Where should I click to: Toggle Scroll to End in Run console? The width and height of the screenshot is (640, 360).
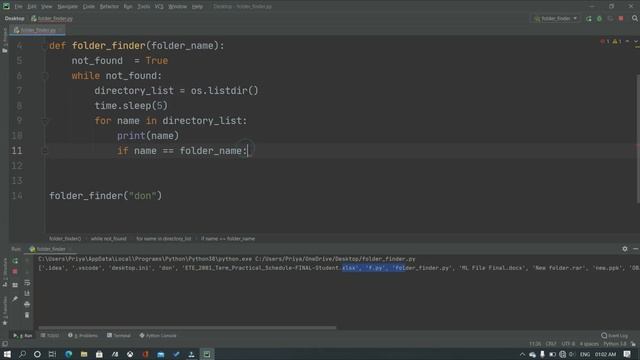(27, 293)
